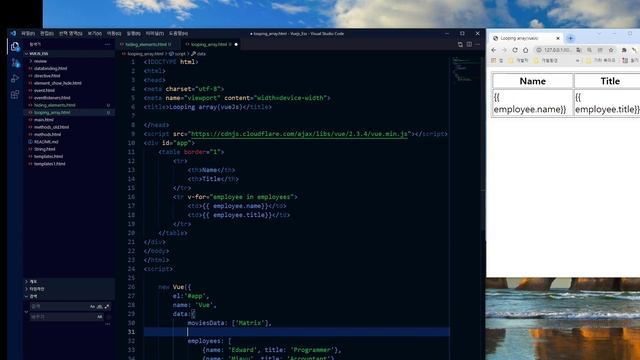Open the Source Control view
This screenshot has height=360, width=640.
pos(15,63)
